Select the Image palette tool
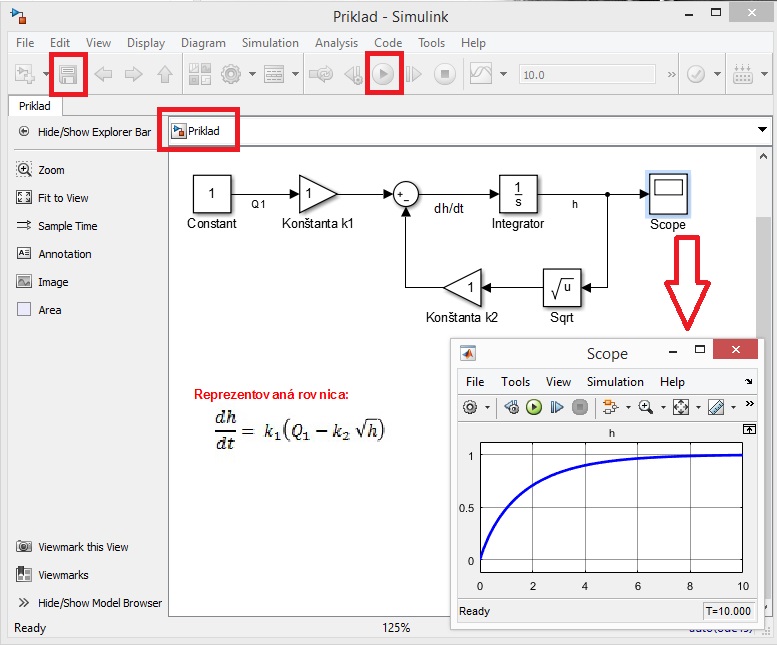This screenshot has width=777, height=645. click(x=42, y=282)
